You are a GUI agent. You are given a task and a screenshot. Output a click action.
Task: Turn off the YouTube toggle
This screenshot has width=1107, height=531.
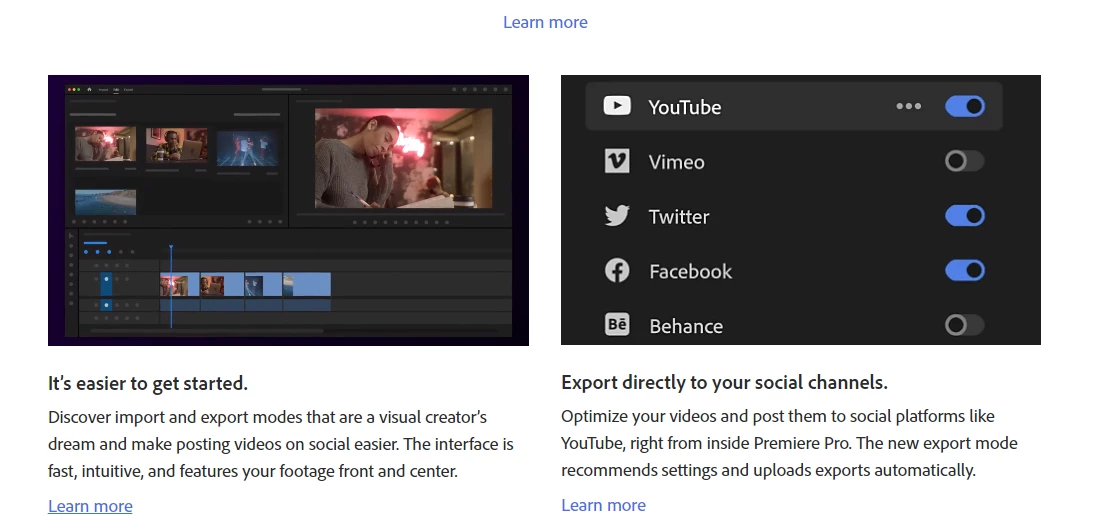click(964, 106)
